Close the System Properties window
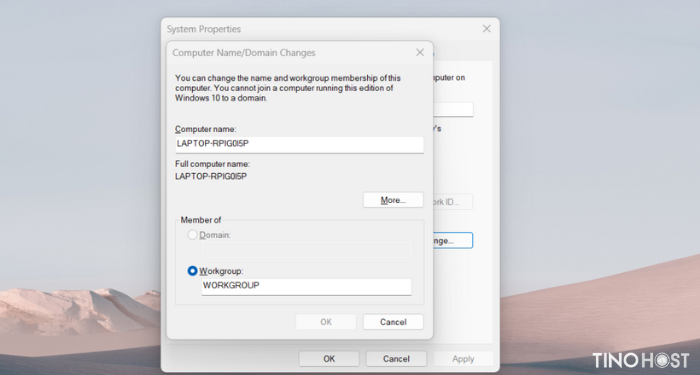 pos(487,29)
